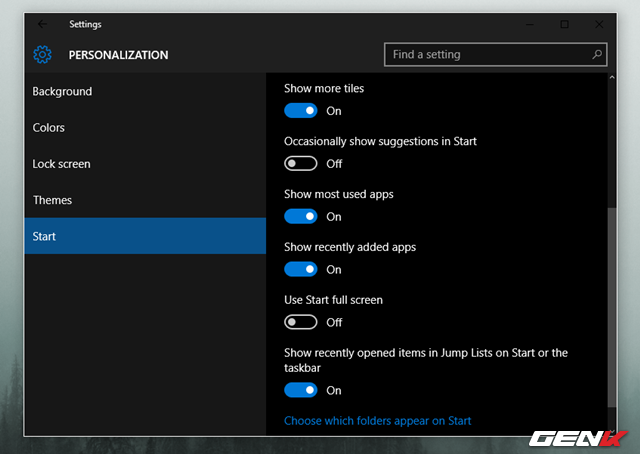Open the Colors settings page

[x=145, y=128]
